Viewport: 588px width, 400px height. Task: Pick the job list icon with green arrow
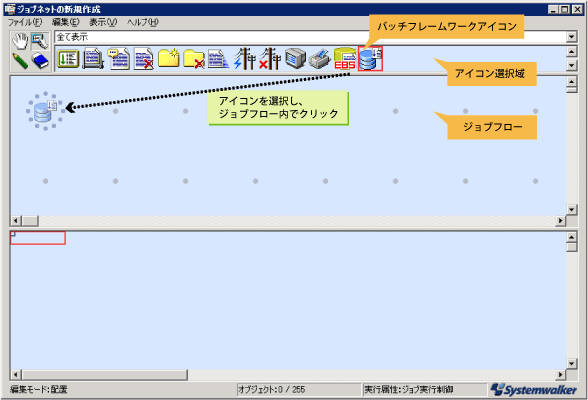coord(68,59)
